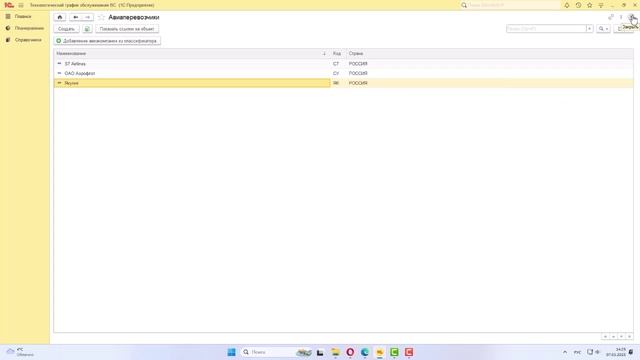Open the 1C main menu hamburger icon
This screenshot has width=640, height=360.
point(21,5)
